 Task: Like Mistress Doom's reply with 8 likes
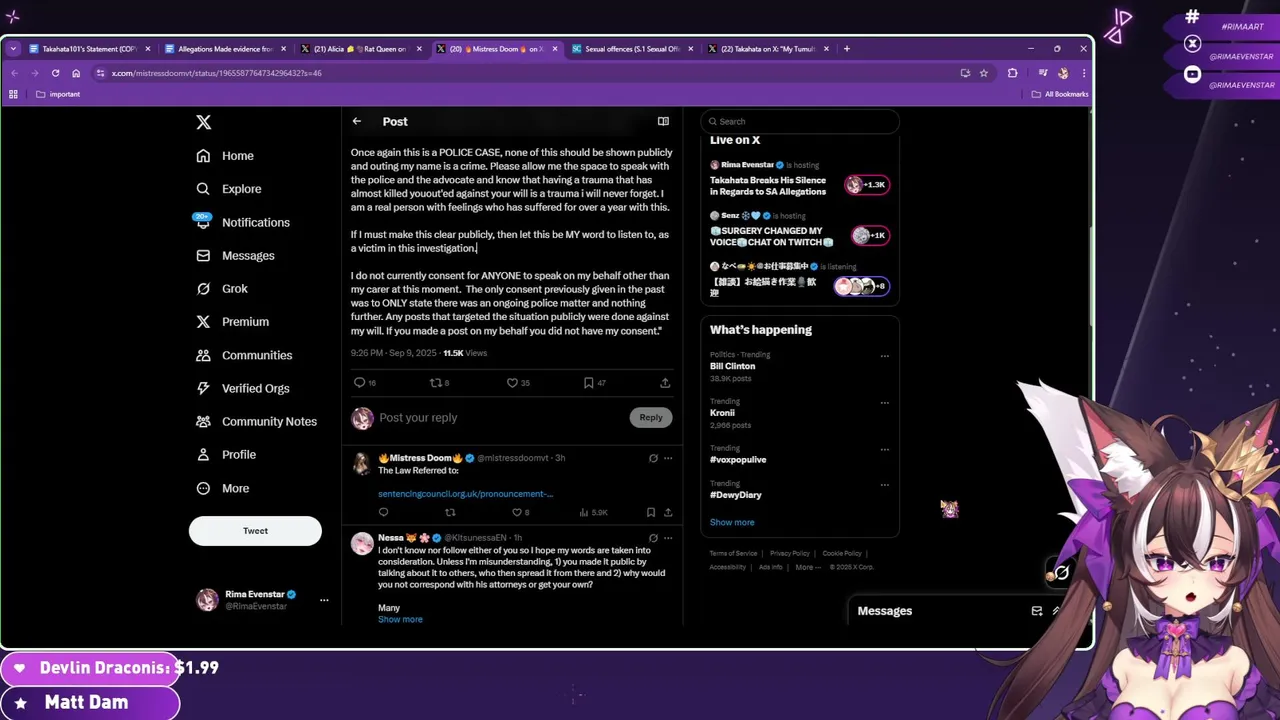pos(520,513)
